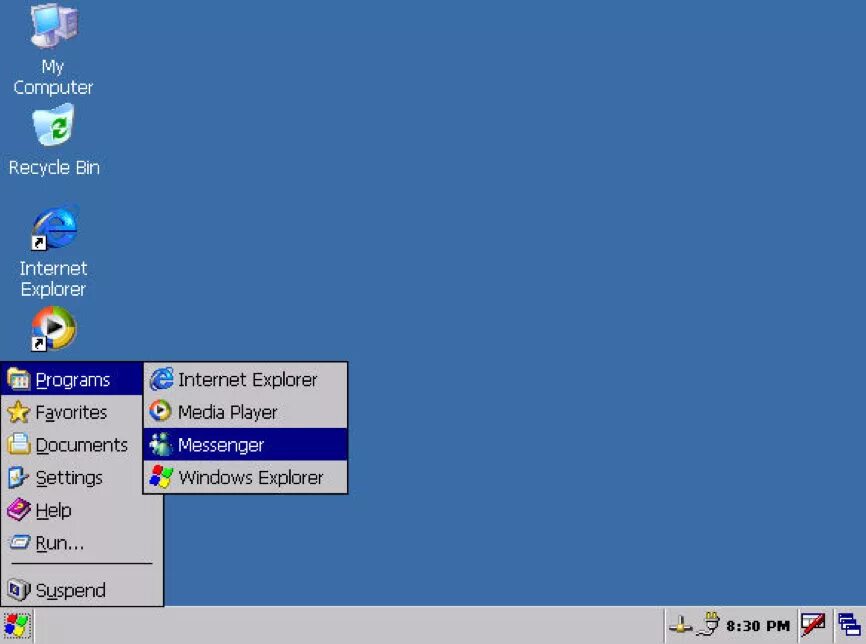
Task: Open Help from the Start menu
Action: pyautogui.click(x=52, y=510)
